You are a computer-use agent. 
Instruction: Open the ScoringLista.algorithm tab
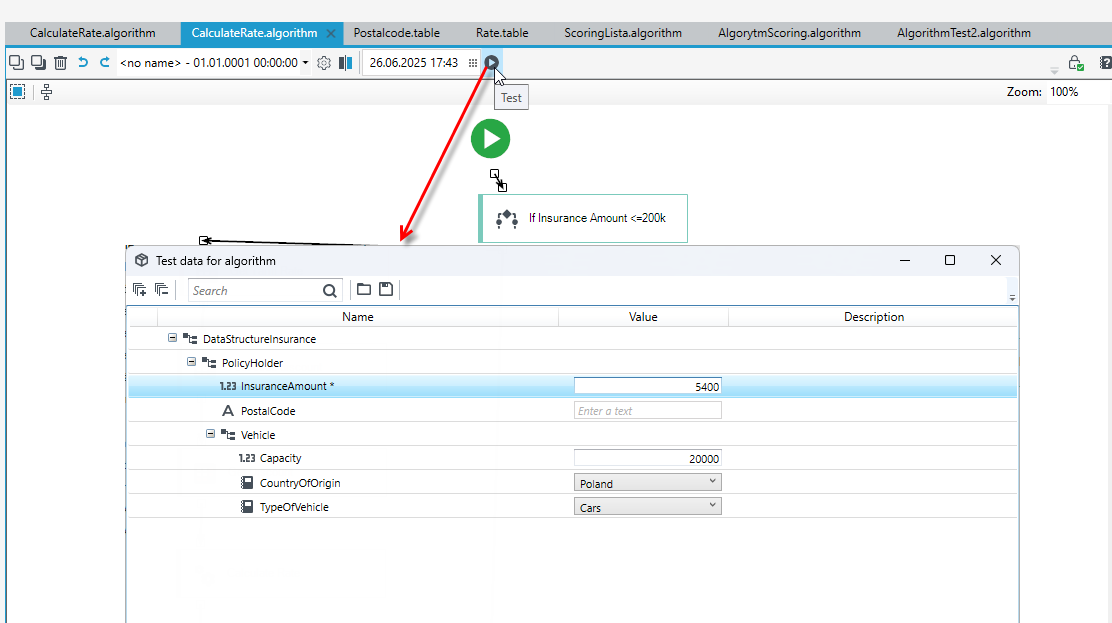[x=623, y=33]
